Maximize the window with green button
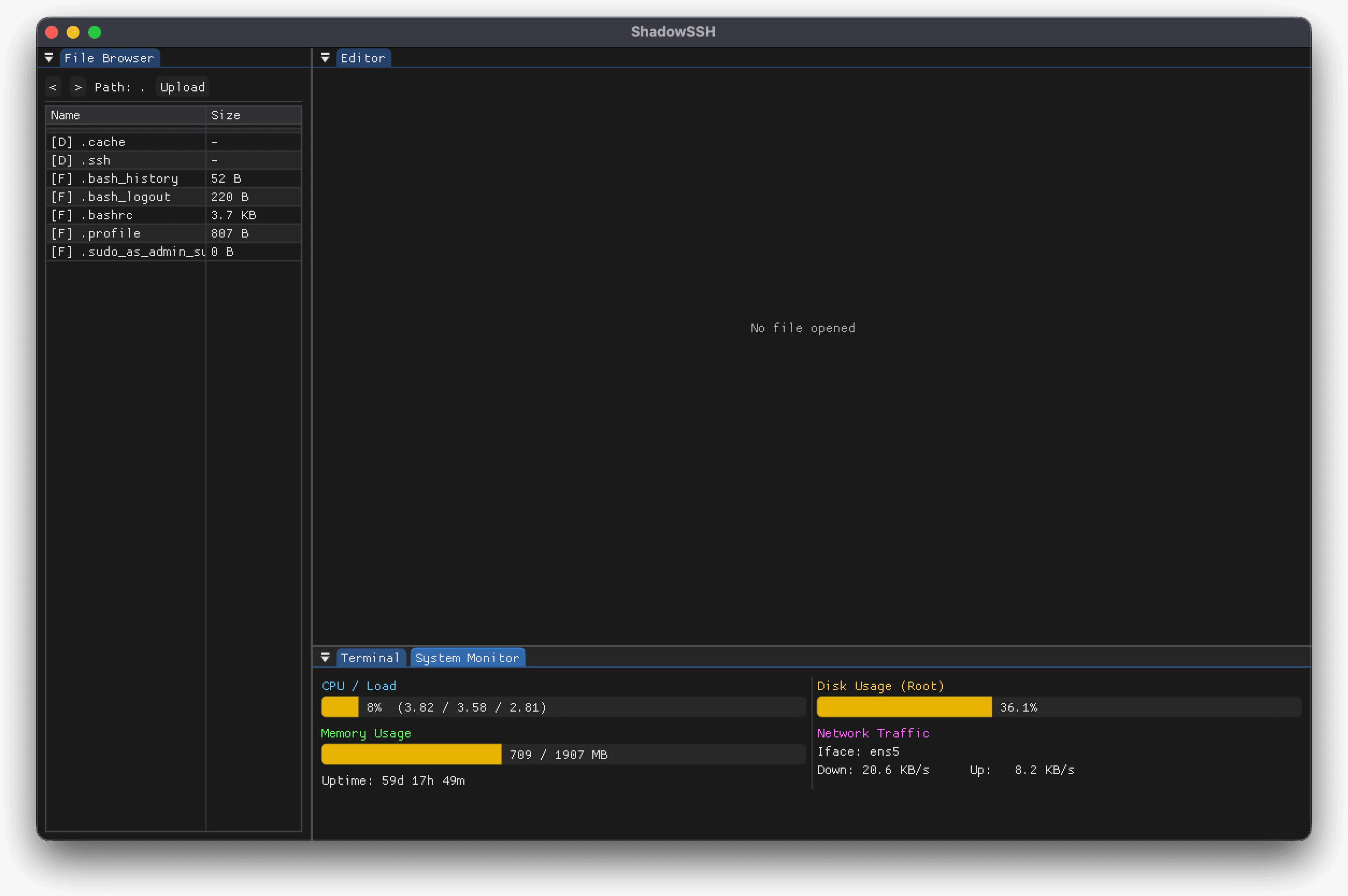The image size is (1348, 896). pyautogui.click(x=95, y=32)
